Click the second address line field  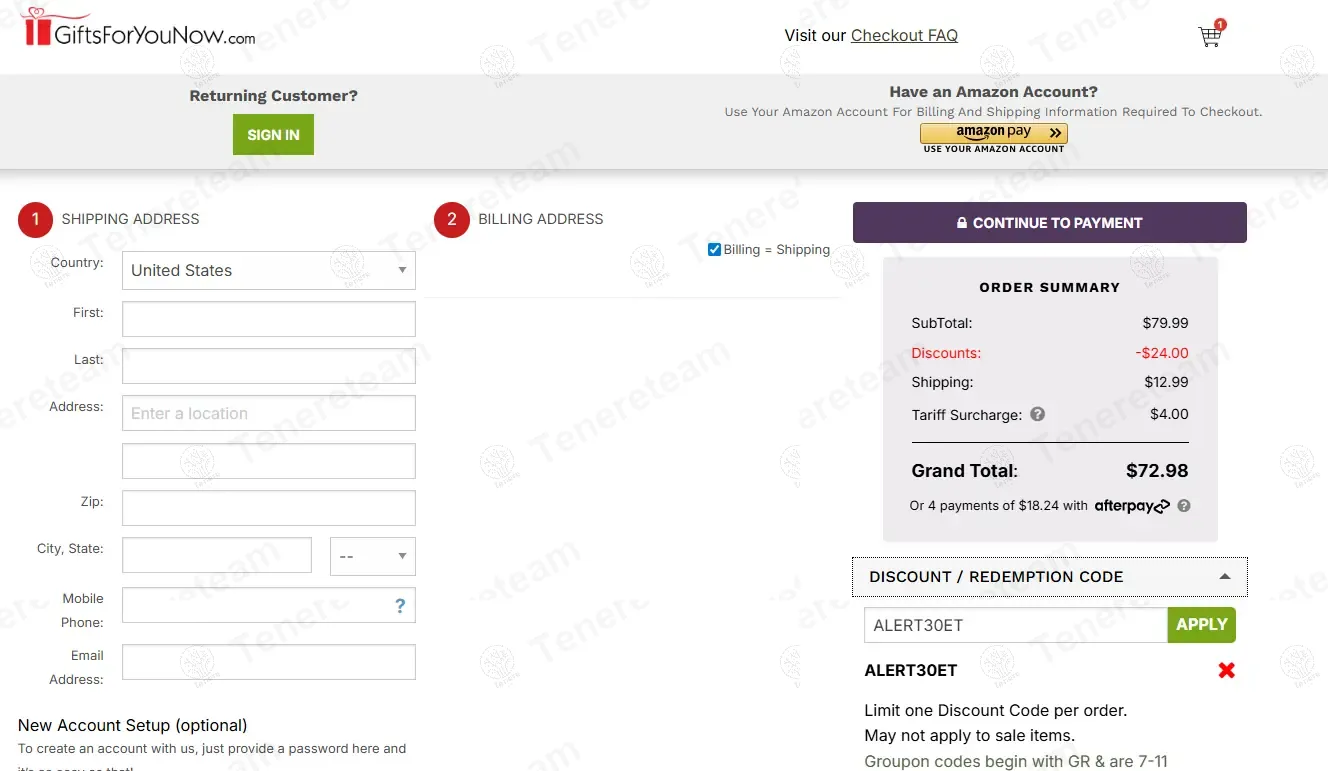(x=269, y=461)
